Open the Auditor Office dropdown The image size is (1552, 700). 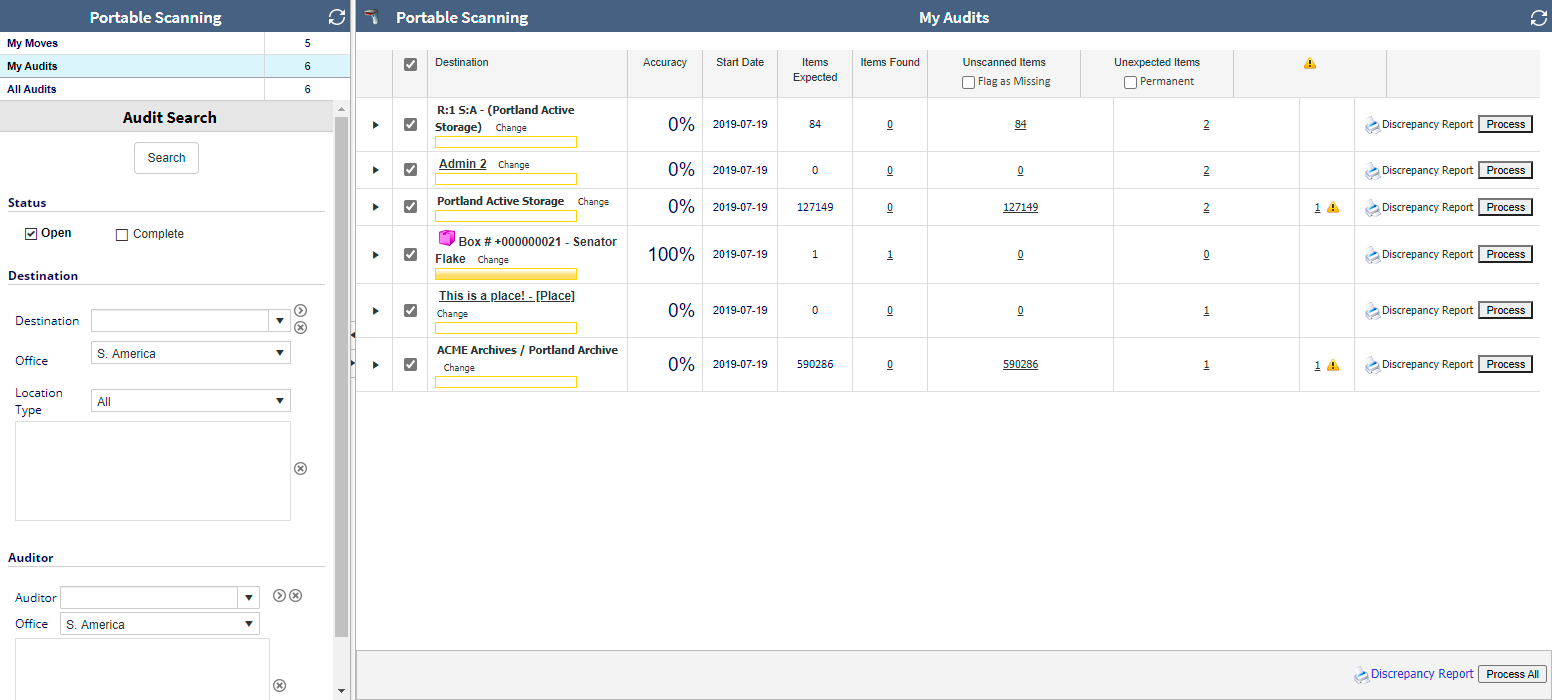point(160,624)
